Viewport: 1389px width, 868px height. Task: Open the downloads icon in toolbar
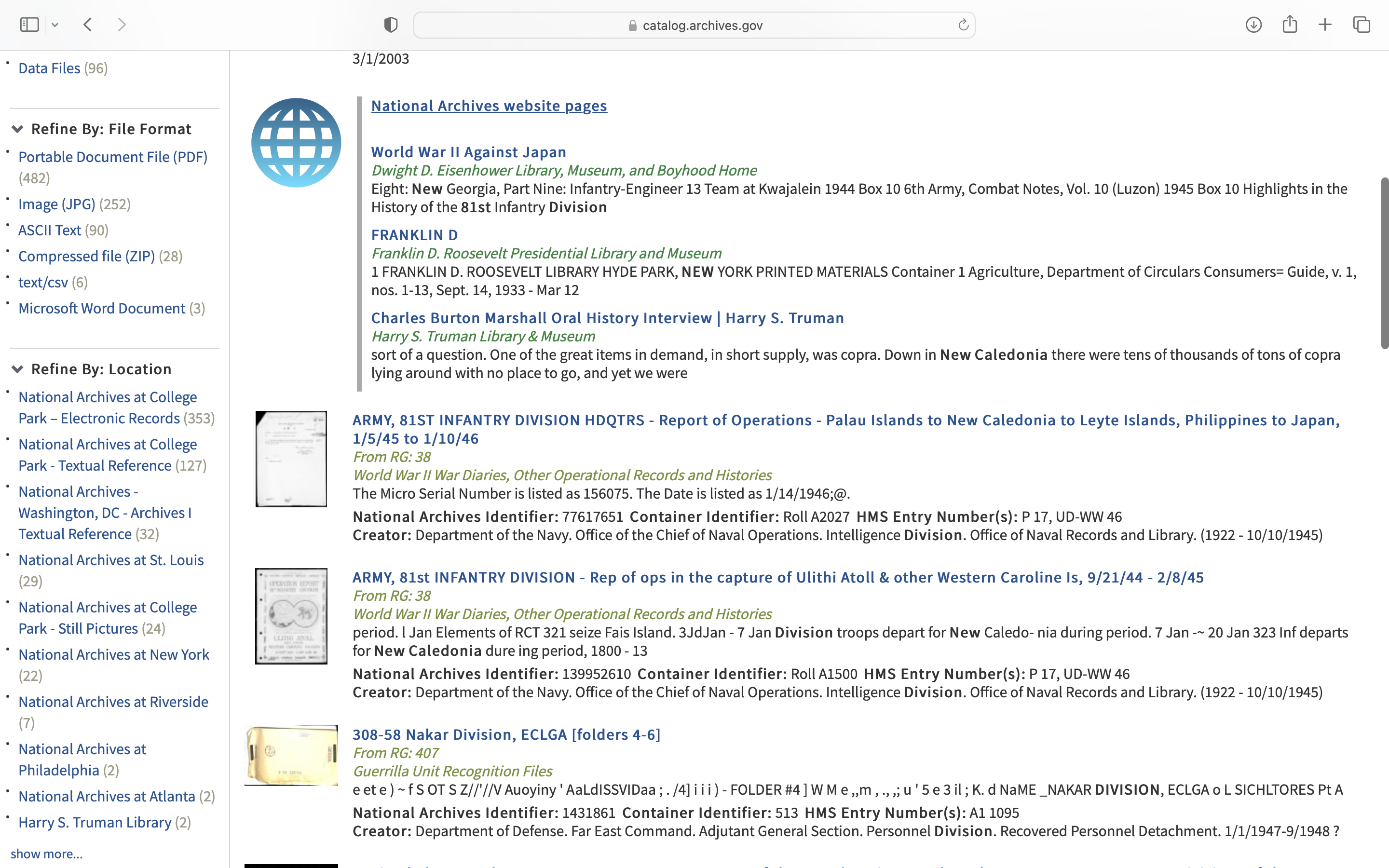(x=1253, y=25)
